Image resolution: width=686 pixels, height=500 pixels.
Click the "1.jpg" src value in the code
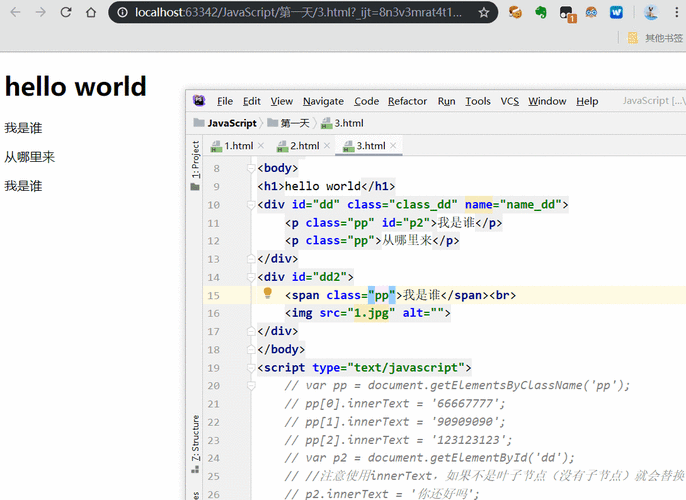pos(371,313)
